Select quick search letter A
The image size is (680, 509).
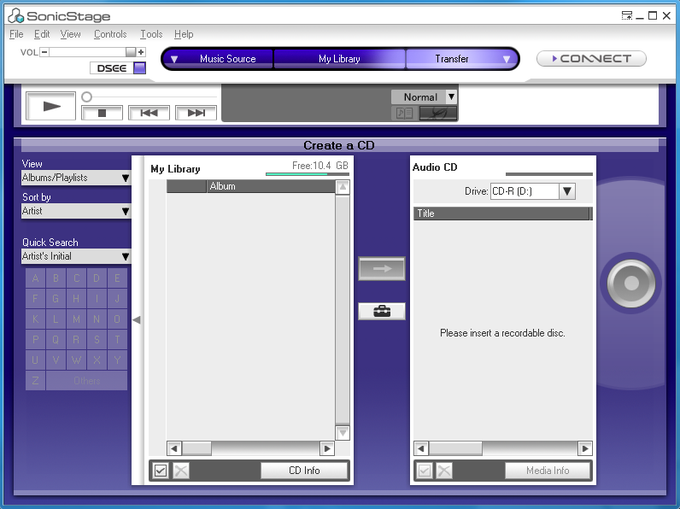(x=36, y=278)
